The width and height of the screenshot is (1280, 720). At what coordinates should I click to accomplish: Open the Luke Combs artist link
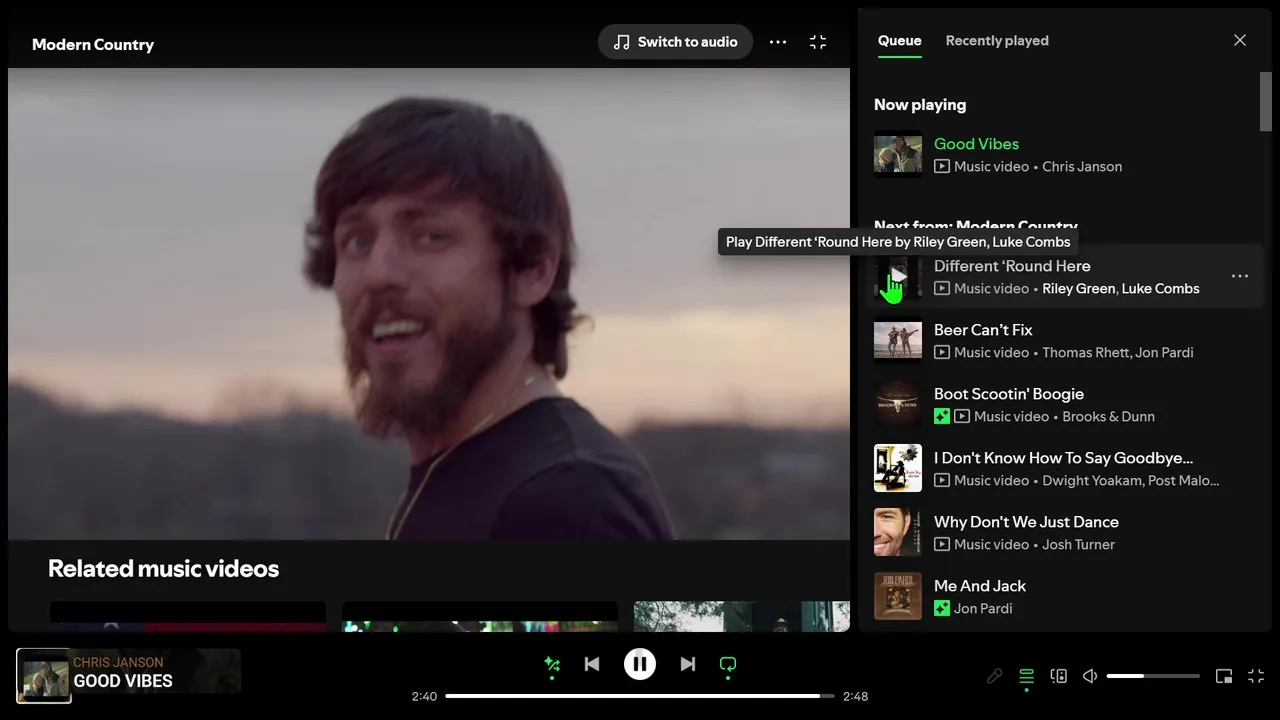(x=1161, y=289)
